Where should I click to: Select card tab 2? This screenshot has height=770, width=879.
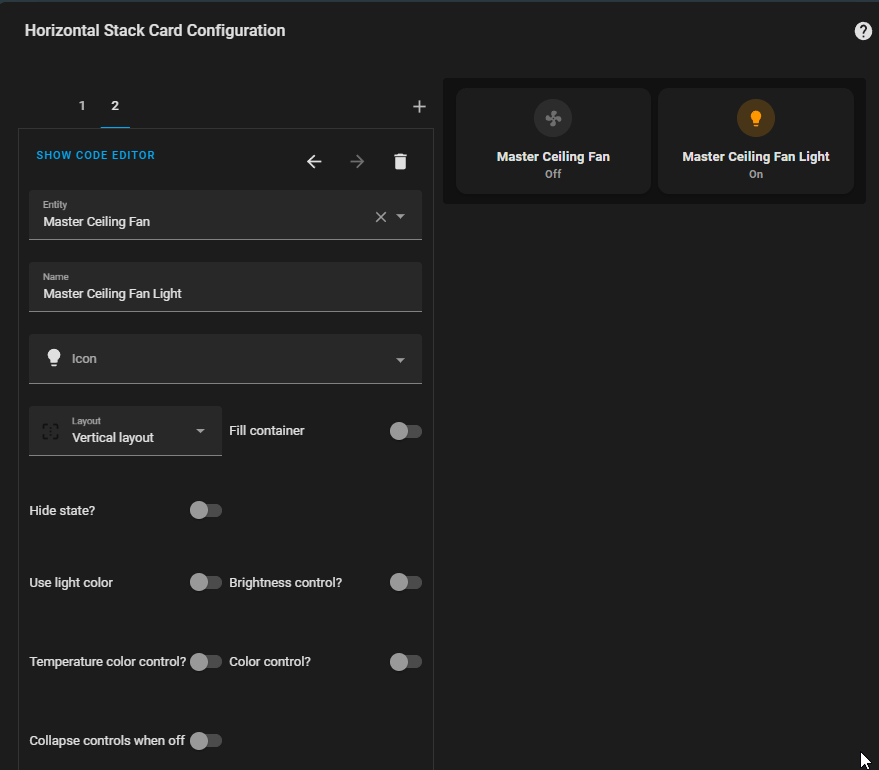click(115, 106)
